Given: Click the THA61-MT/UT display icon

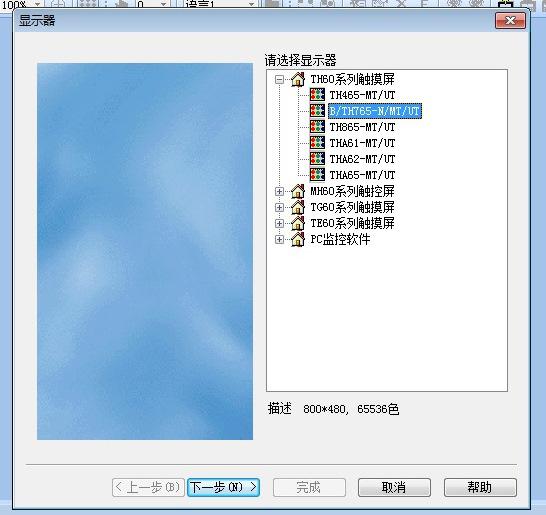Looking at the screenshot, I should (x=317, y=143).
